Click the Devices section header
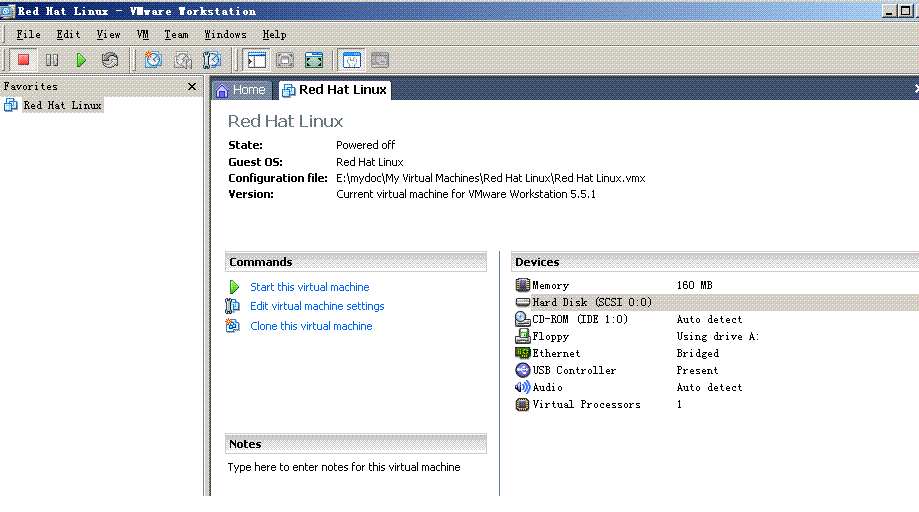 tap(715, 262)
